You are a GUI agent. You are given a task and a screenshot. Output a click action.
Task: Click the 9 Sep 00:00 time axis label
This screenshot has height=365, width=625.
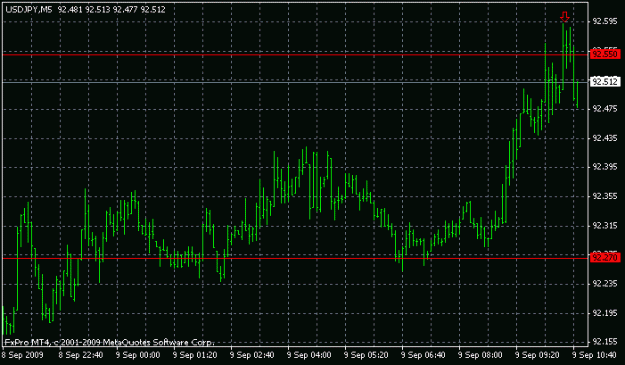tap(138, 355)
